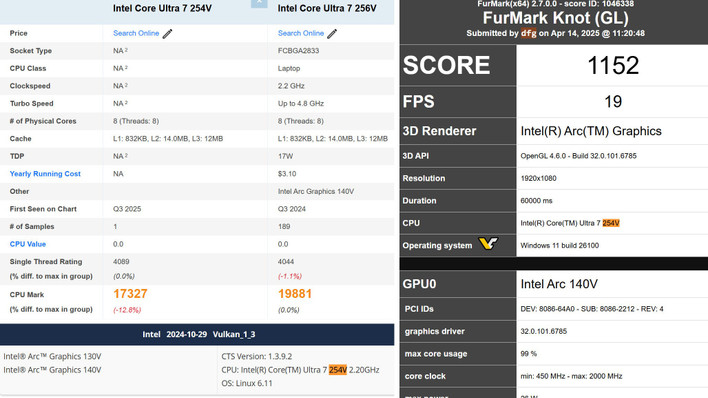Open Search Online link for Core Ultra 7 254V
Screen dimensions: 708x398
tap(136, 33)
